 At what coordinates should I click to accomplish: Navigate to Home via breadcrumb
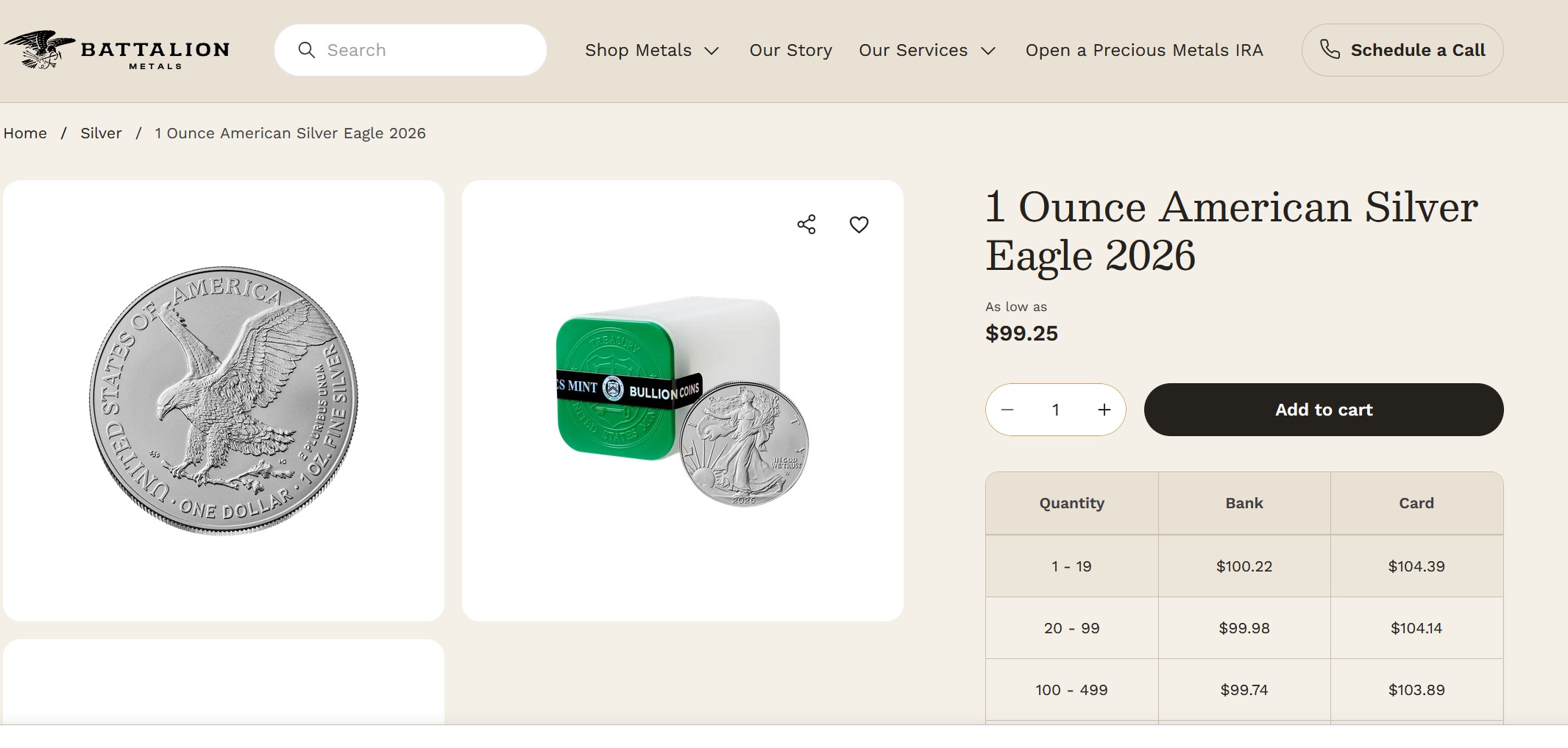point(25,133)
